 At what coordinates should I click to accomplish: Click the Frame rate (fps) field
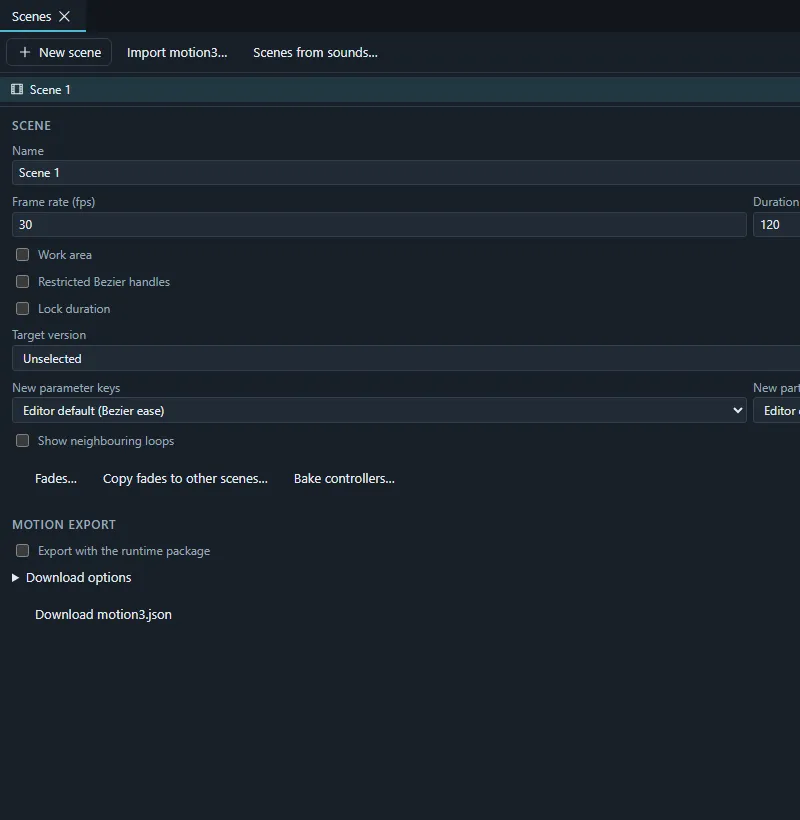pyautogui.click(x=379, y=224)
